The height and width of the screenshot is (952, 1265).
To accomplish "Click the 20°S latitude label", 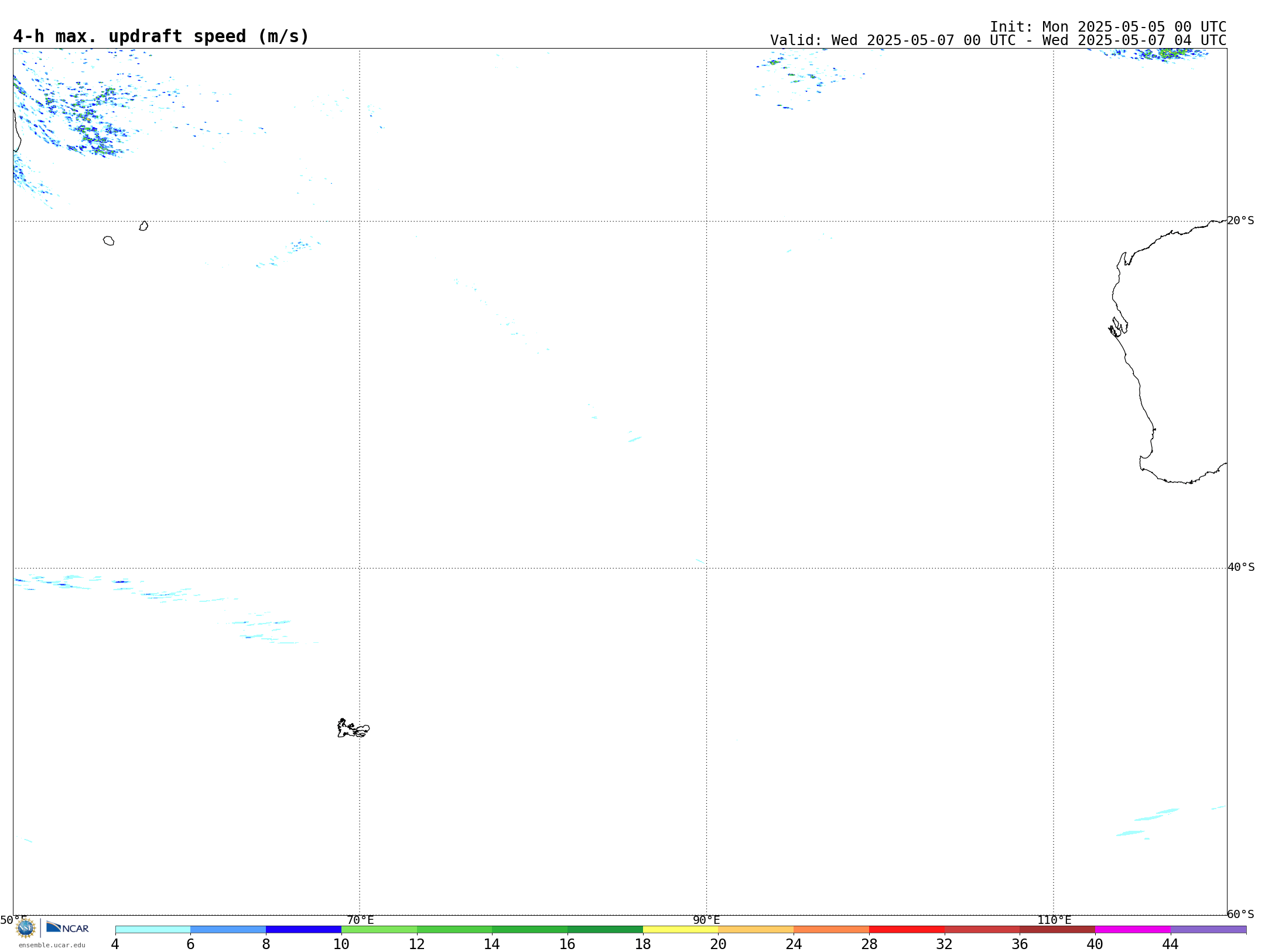I will [1240, 221].
